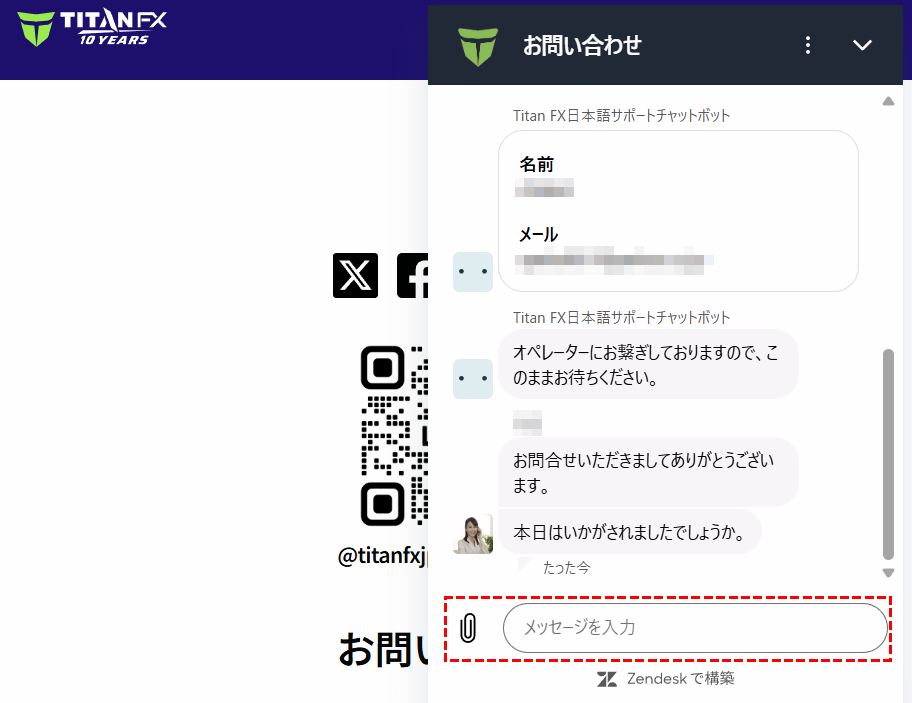Click the Zendesk logo icon
Viewport: 912px width, 703px height.
click(x=607, y=679)
